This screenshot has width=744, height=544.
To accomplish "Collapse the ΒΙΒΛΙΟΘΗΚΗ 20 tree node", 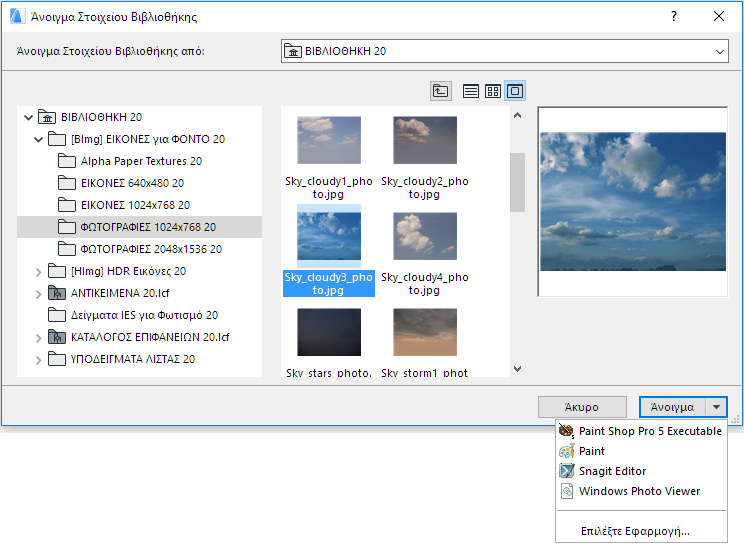I will 28,117.
